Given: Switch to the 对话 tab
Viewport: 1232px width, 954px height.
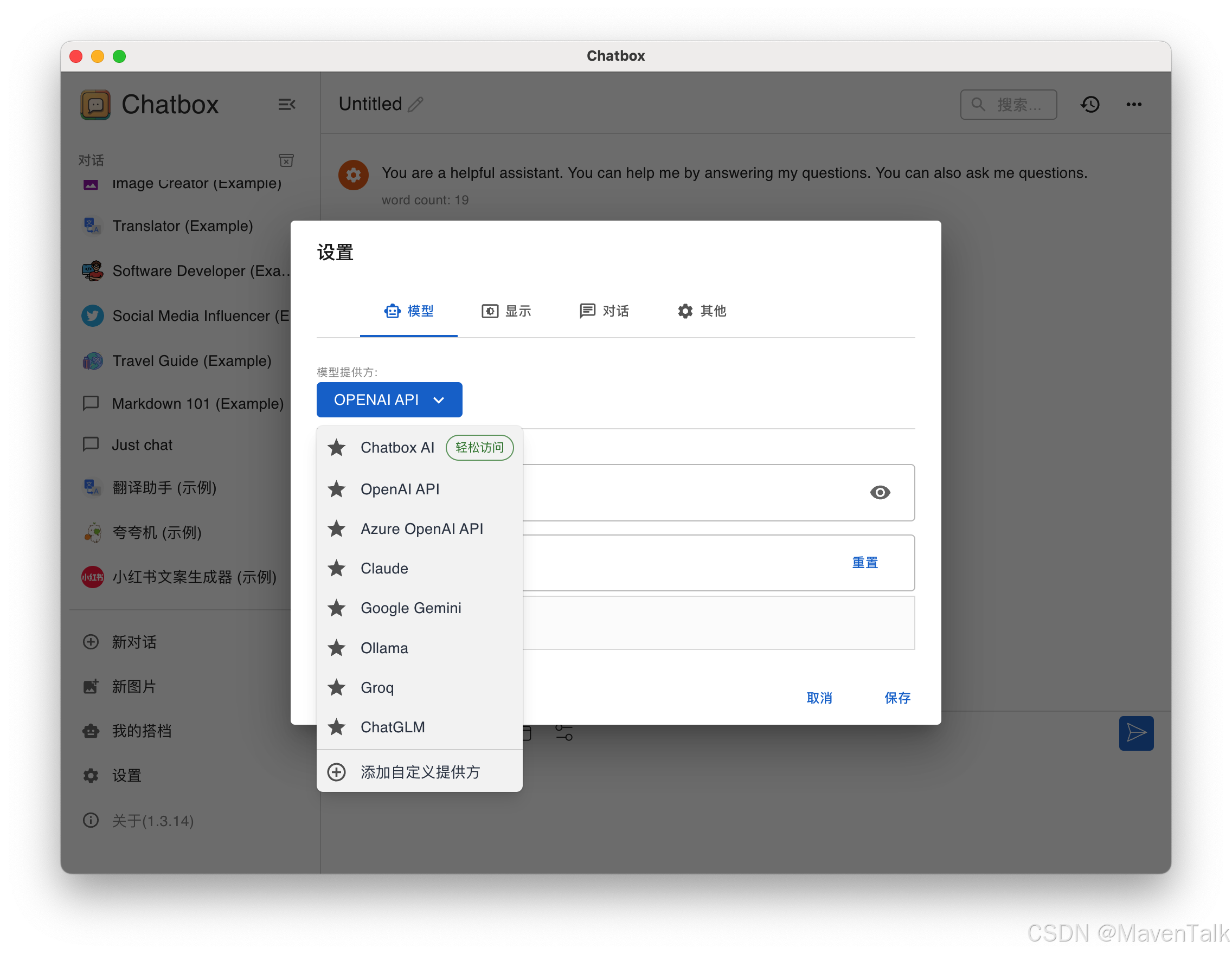Looking at the screenshot, I should pyautogui.click(x=604, y=311).
